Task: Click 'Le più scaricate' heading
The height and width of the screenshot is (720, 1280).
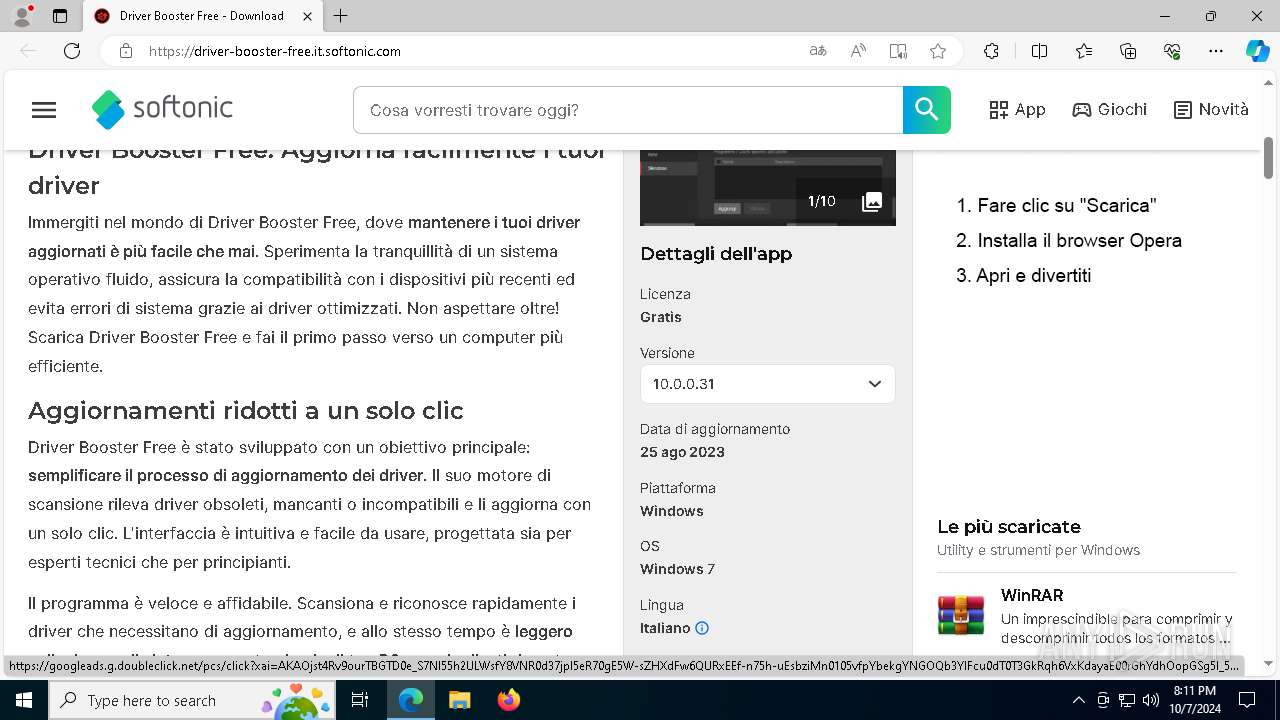Action: coord(1009,526)
